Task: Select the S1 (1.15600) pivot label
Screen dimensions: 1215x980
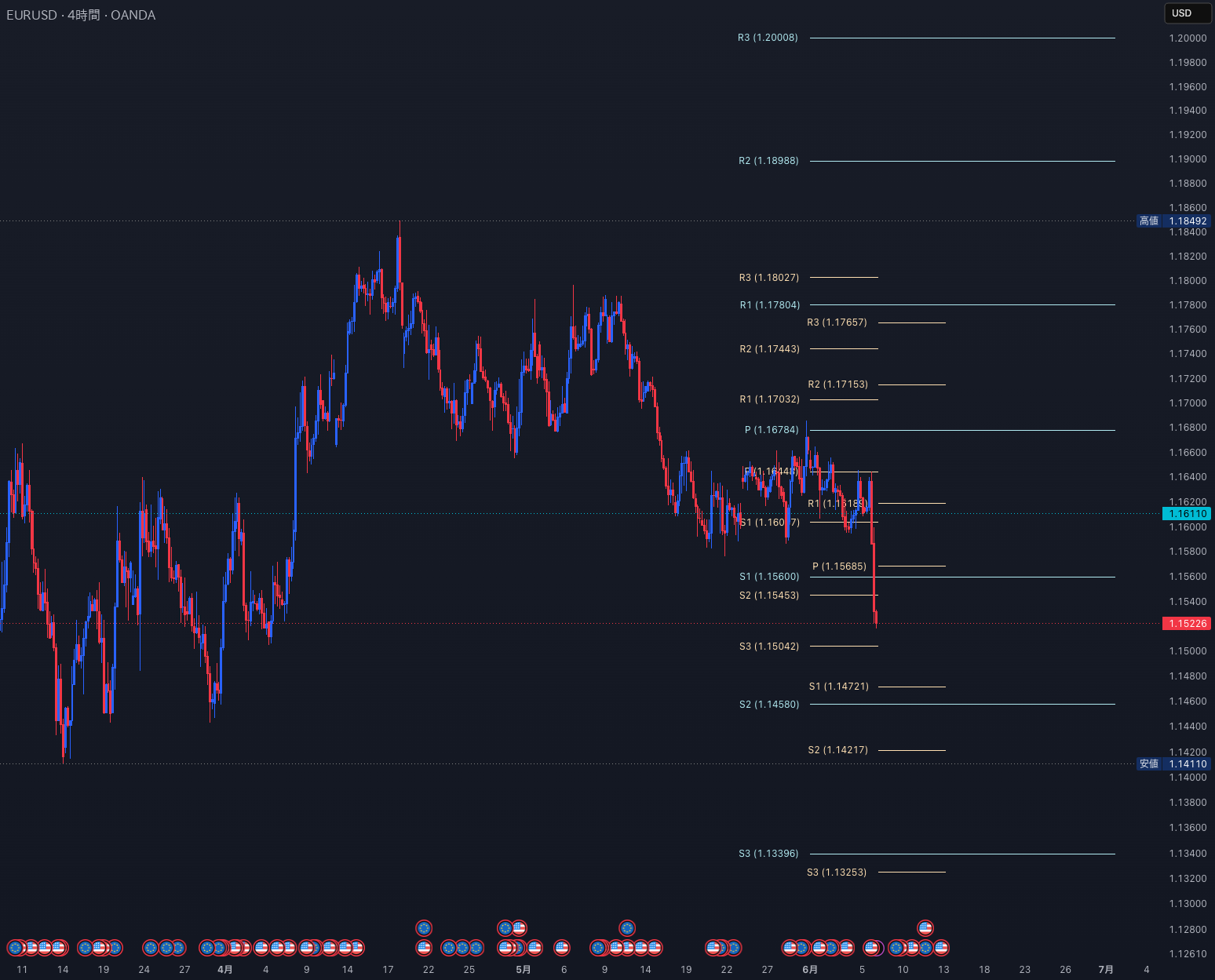Action: tap(769, 577)
